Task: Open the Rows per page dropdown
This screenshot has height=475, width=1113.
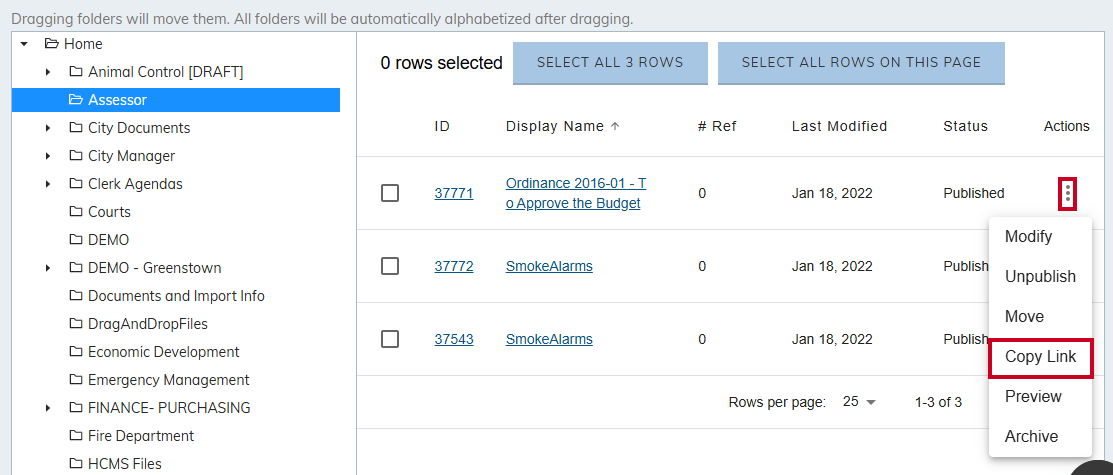Action: pos(860,402)
